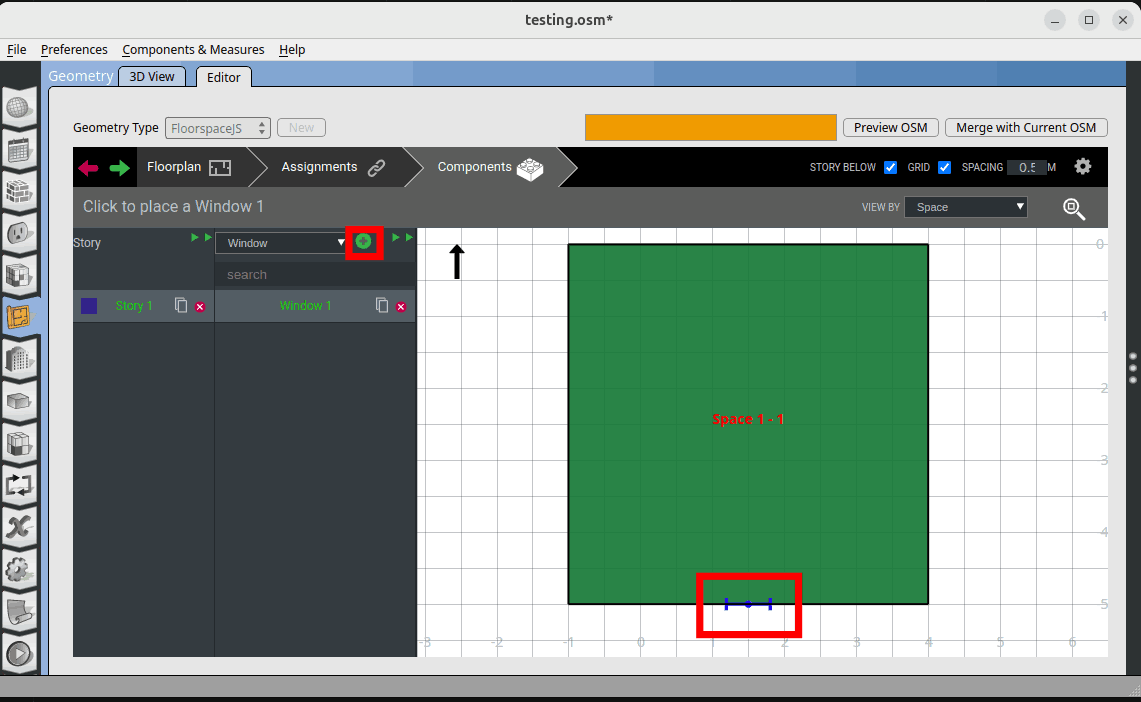Screen dimensions: 1141x702
Task: Toggle the Story Below checkbox
Action: (890, 167)
